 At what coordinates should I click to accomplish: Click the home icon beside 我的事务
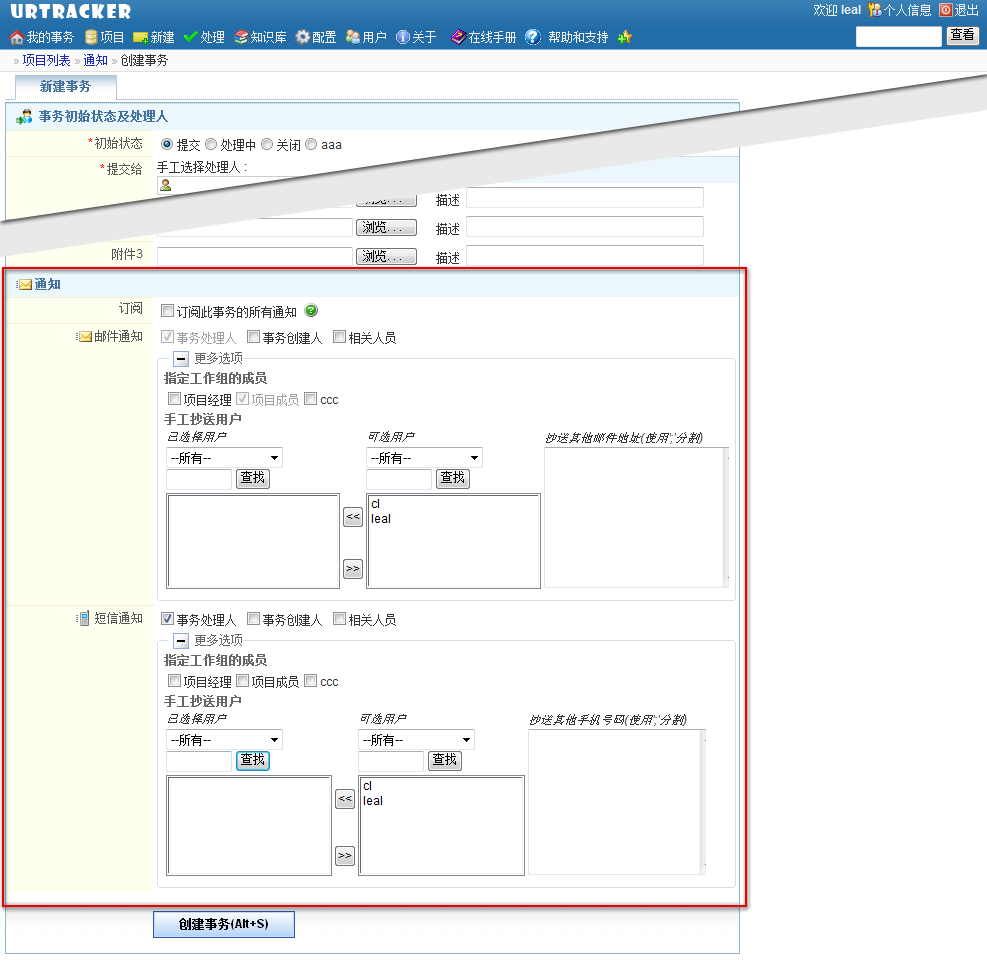pyautogui.click(x=17, y=38)
